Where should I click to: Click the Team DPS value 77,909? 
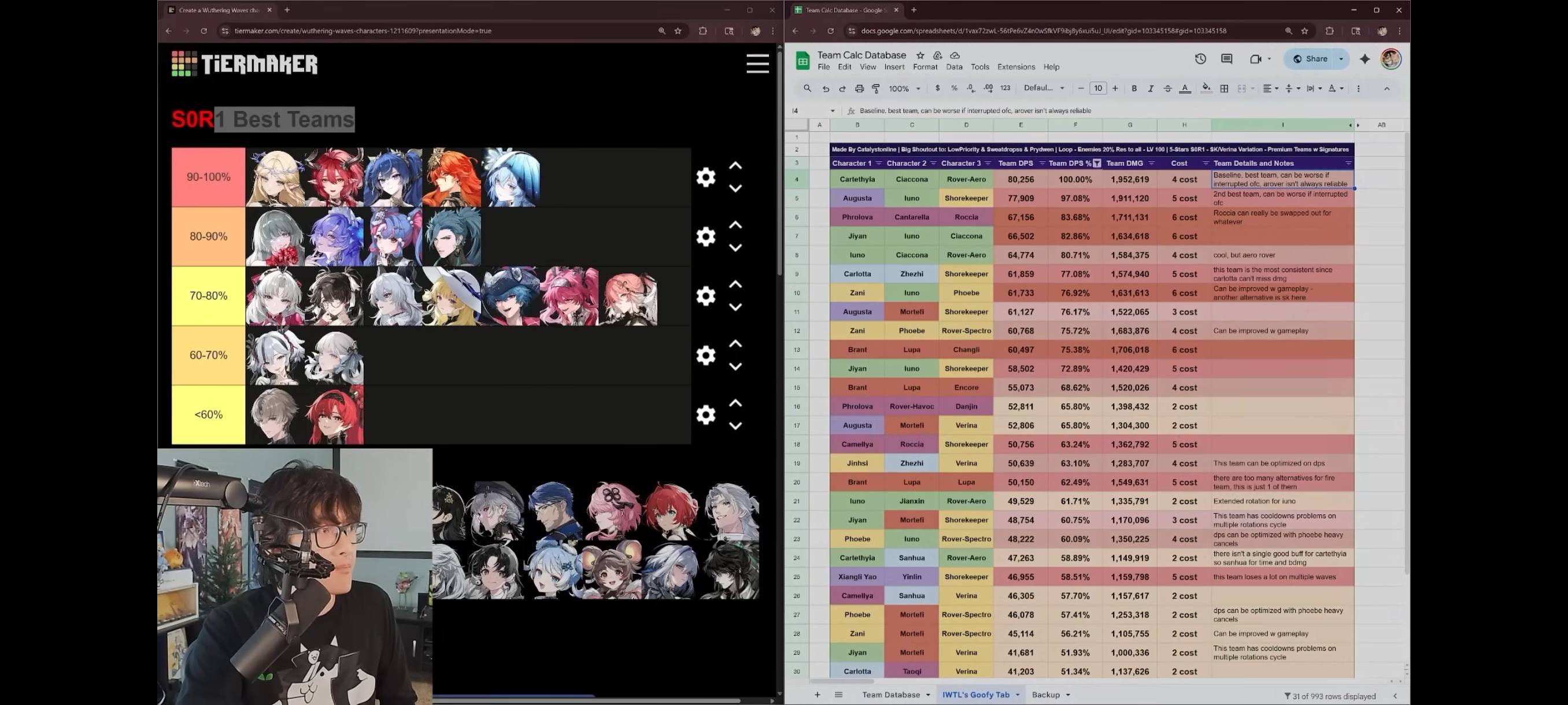tap(1021, 198)
